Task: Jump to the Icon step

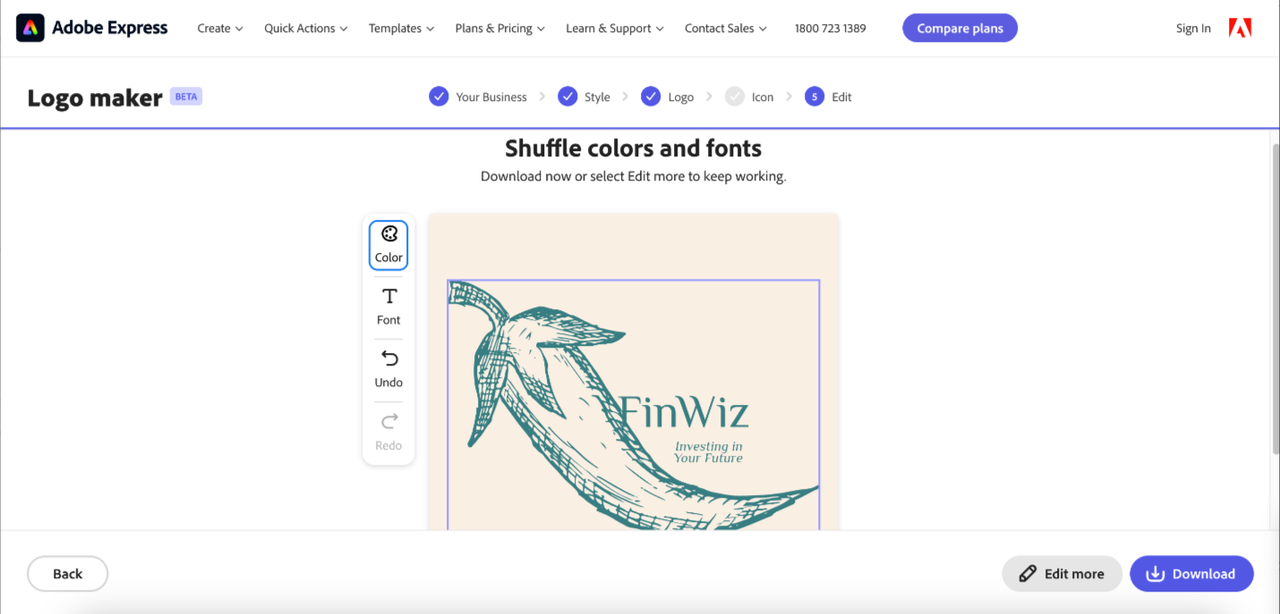Action: (x=763, y=97)
